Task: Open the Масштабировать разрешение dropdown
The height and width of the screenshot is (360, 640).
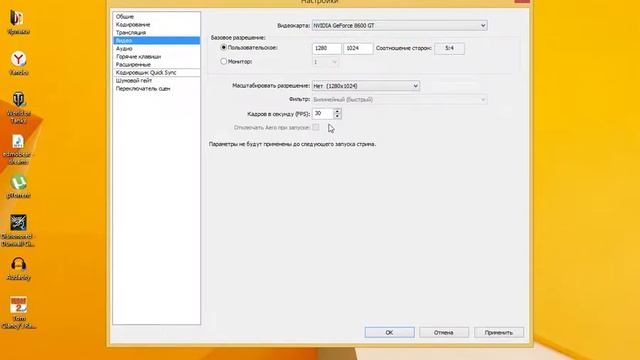Action: point(366,86)
